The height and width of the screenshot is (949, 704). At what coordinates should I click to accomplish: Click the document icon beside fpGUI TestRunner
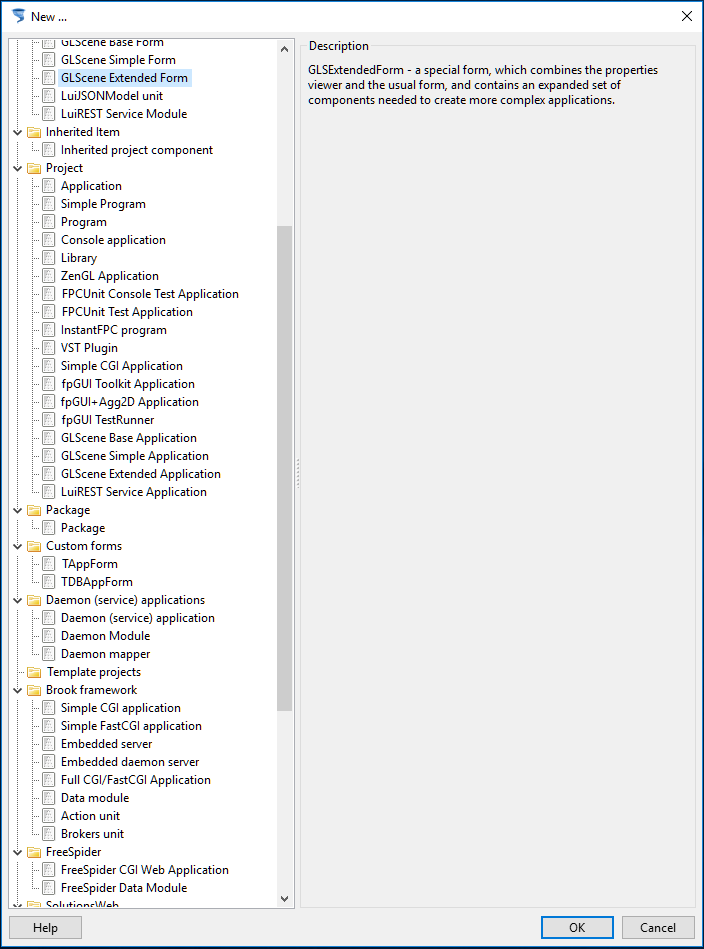tap(48, 420)
